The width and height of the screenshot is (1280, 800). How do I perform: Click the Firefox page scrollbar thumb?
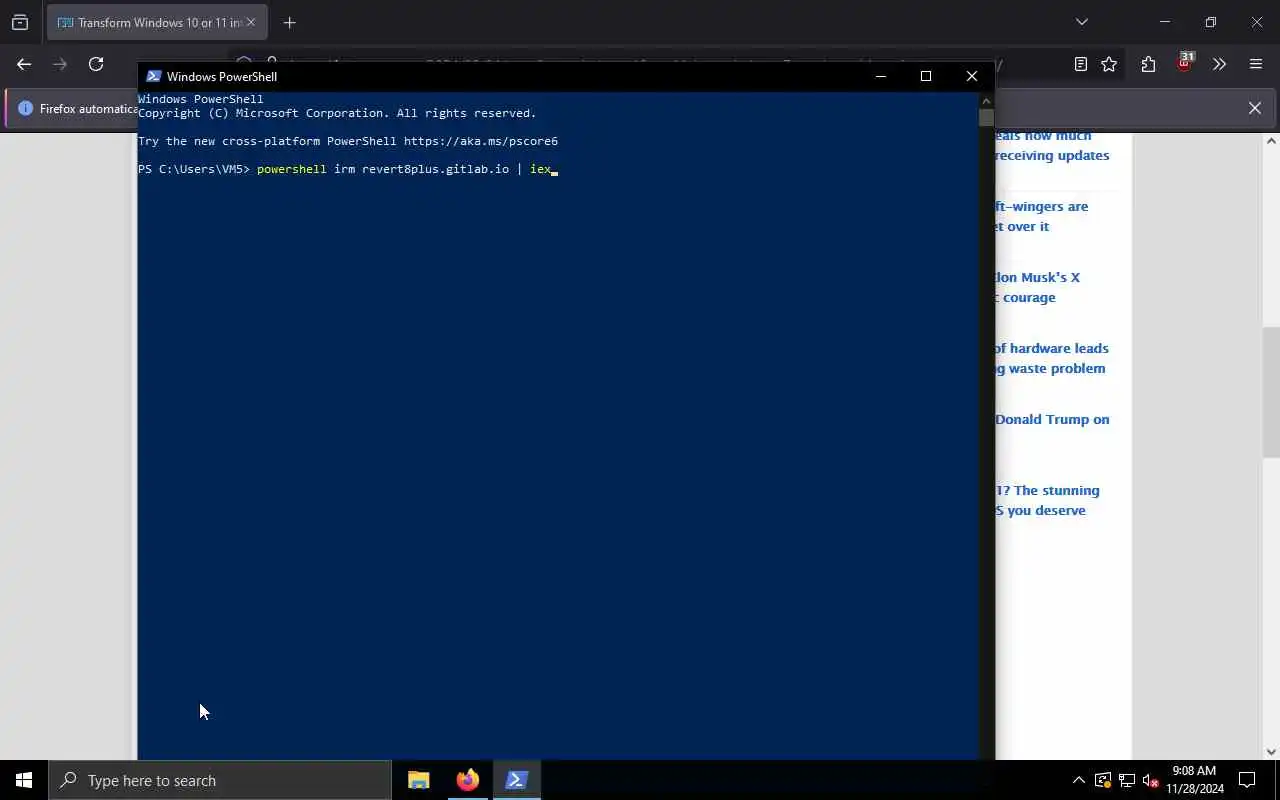click(1271, 391)
